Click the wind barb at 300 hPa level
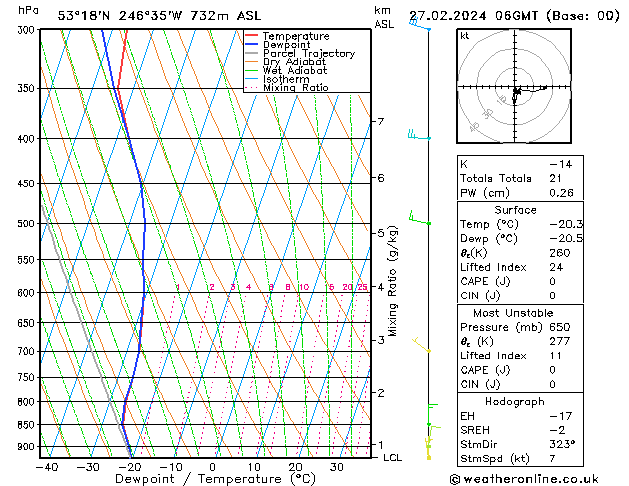The width and height of the screenshot is (629, 486). click(420, 25)
